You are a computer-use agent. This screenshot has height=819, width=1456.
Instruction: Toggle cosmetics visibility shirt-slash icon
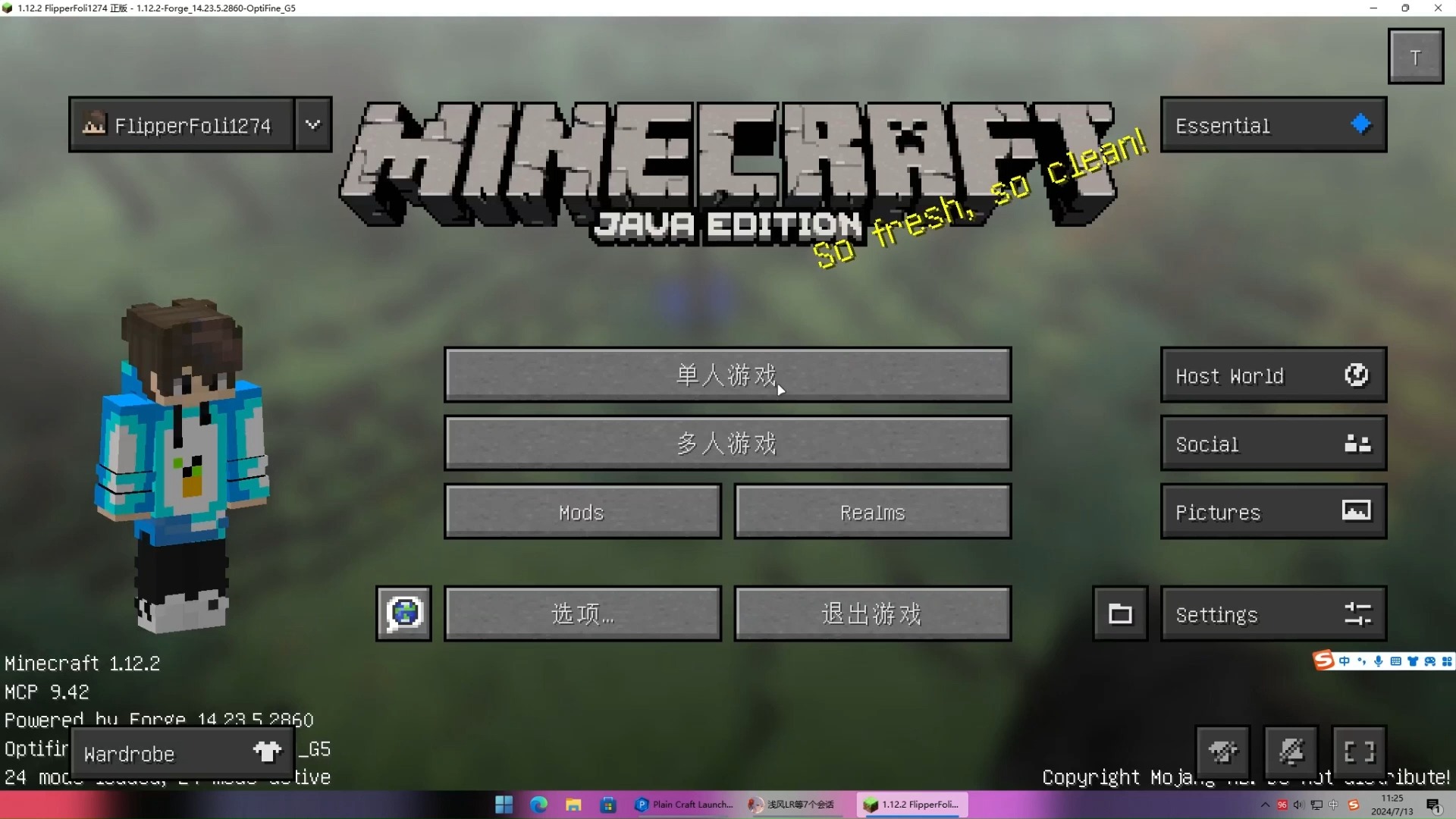click(x=1222, y=752)
